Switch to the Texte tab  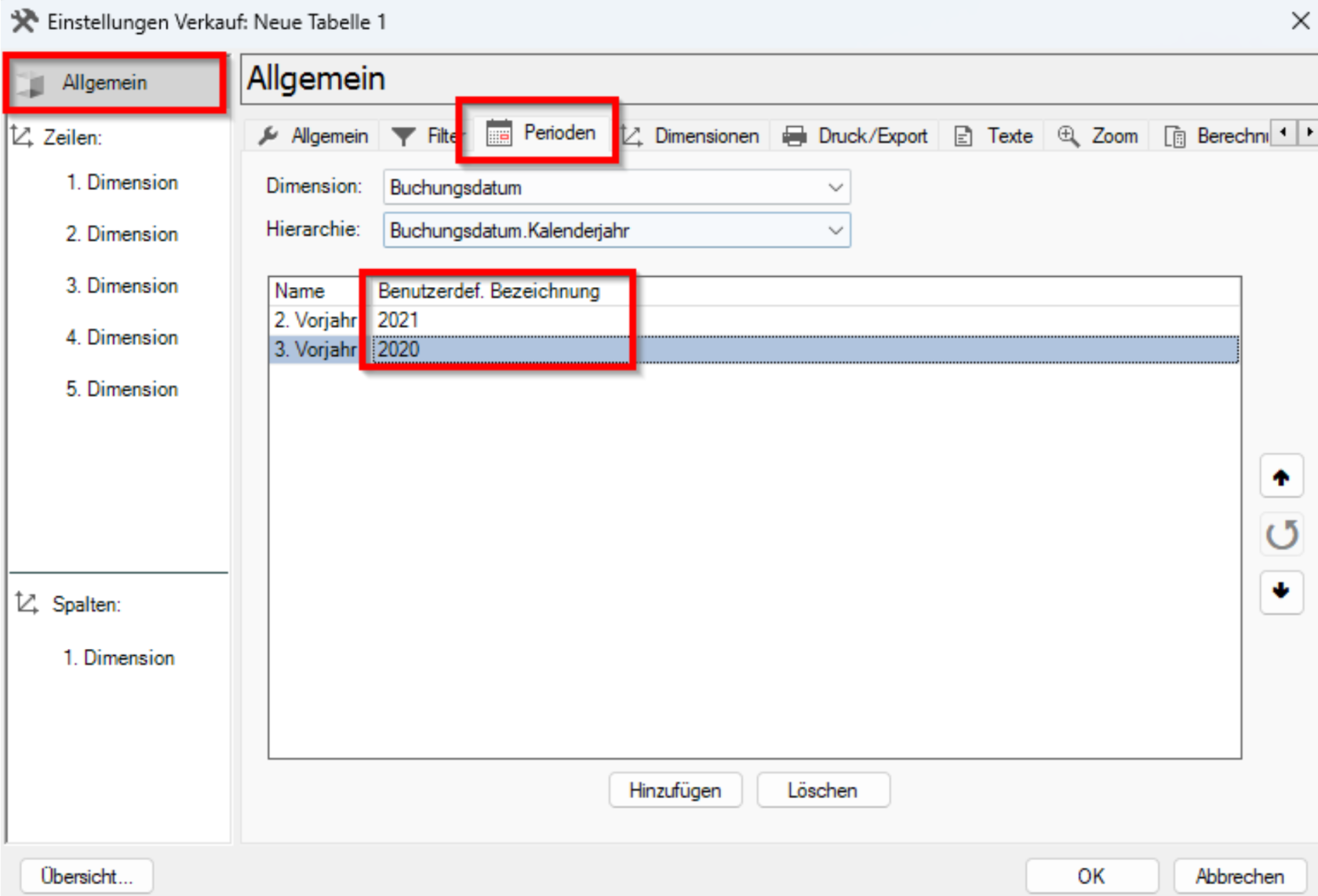tap(994, 136)
